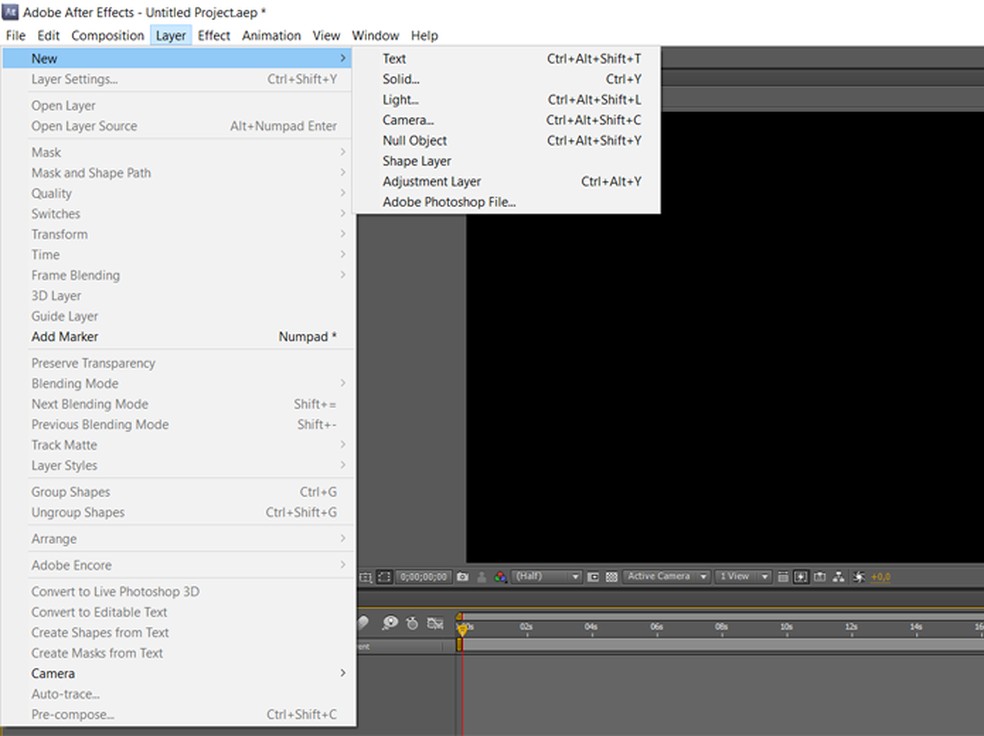The image size is (984, 736).
Task: Open the 1 View layout dropdown
Action: tap(744, 577)
